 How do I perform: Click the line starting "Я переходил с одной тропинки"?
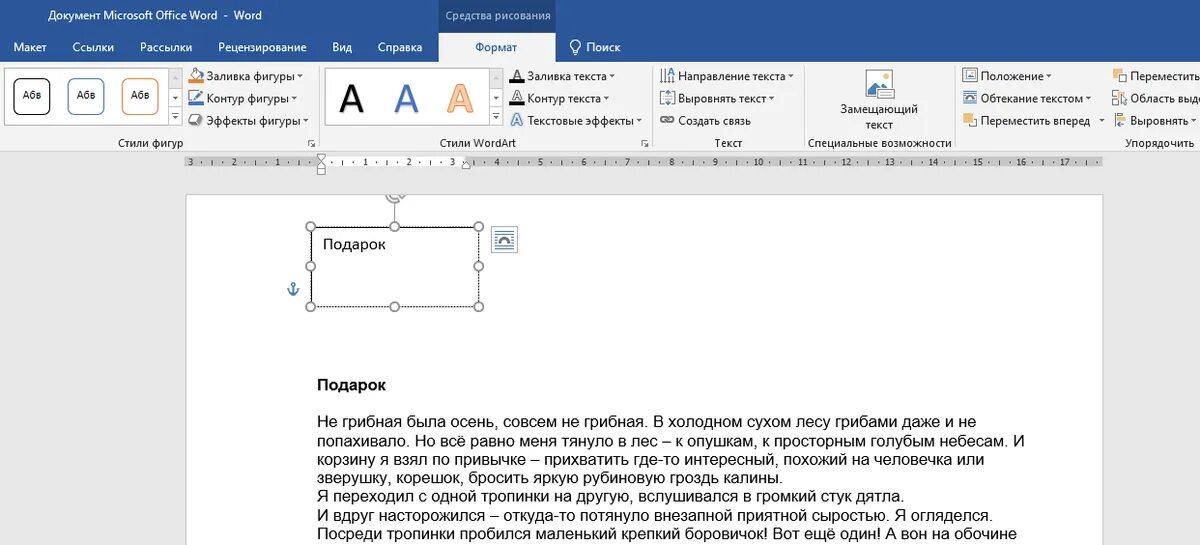610,497
